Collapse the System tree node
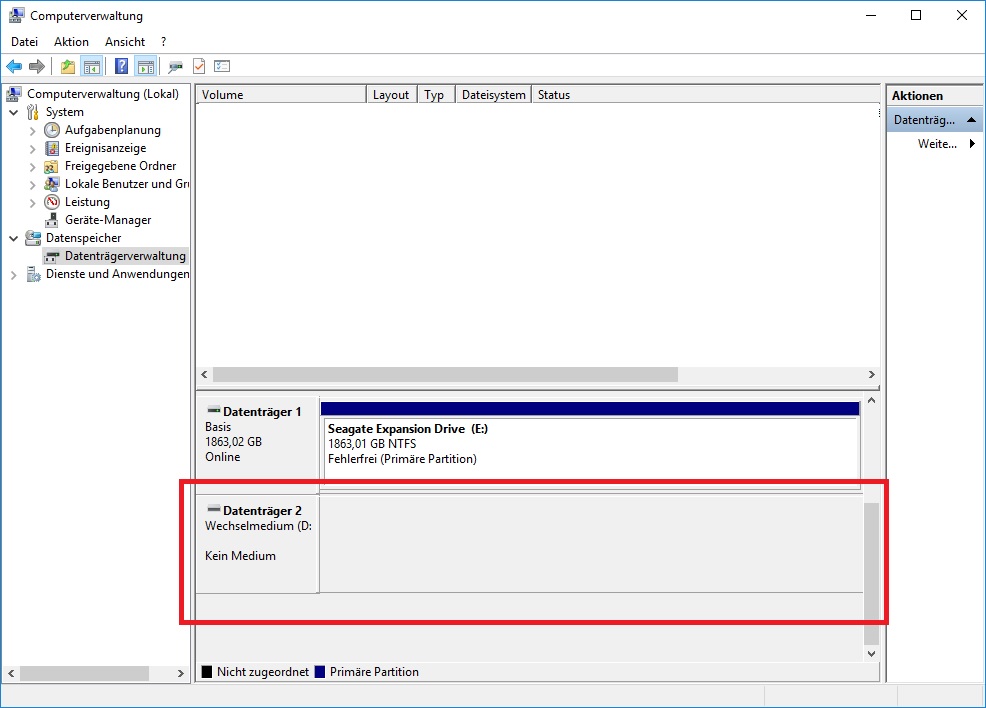 14,113
